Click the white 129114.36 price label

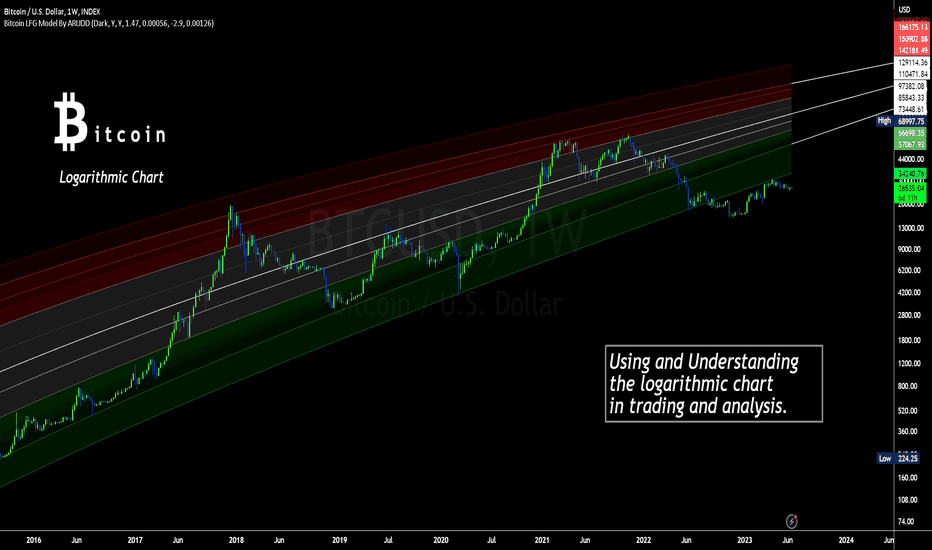(x=912, y=62)
